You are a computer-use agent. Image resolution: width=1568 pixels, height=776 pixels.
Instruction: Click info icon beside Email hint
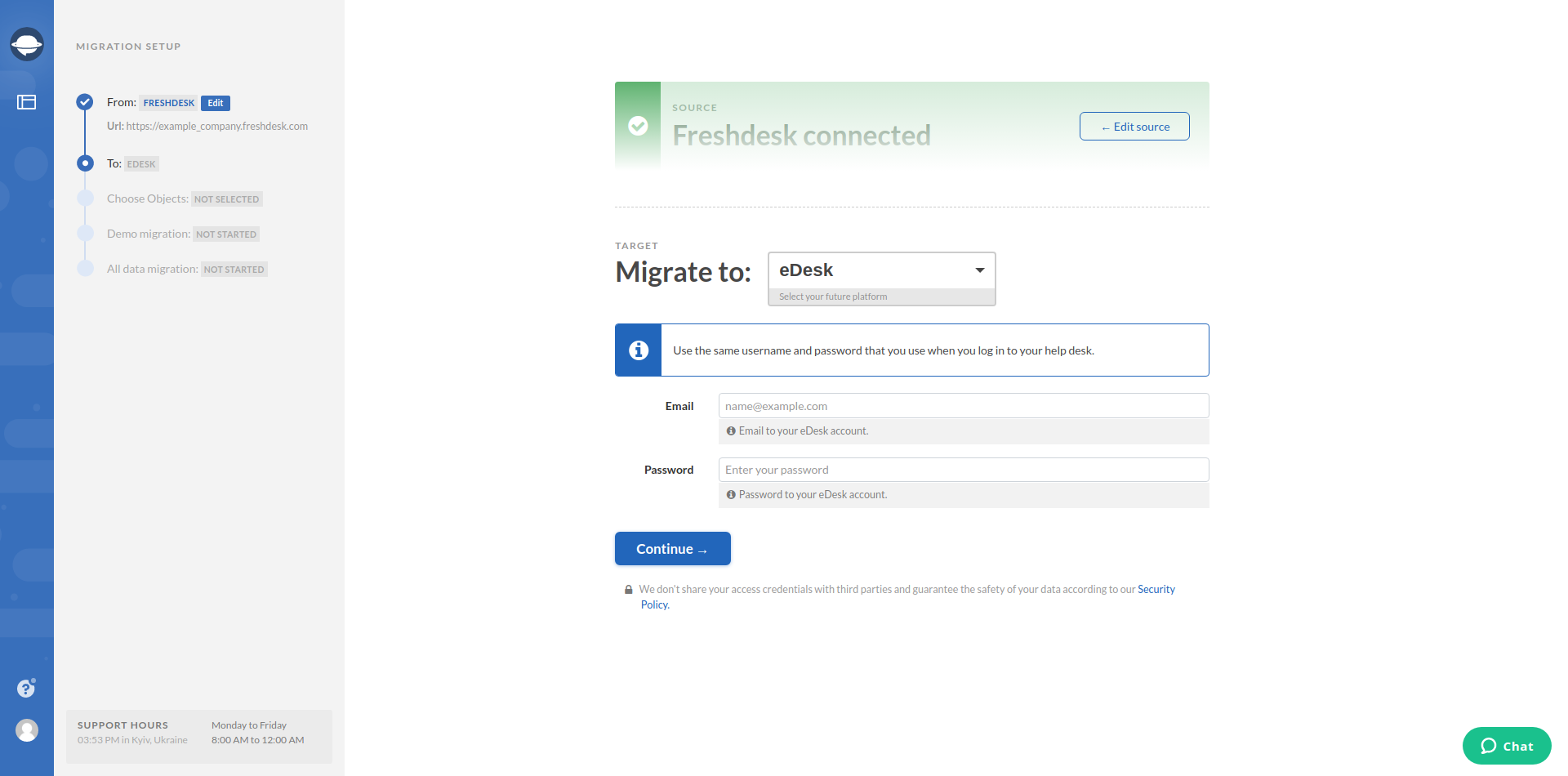tap(731, 431)
